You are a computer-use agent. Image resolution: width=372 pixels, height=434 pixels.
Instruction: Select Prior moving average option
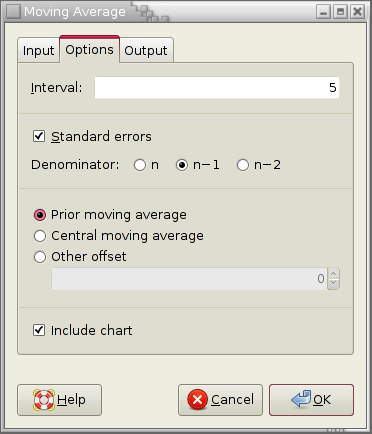point(40,215)
